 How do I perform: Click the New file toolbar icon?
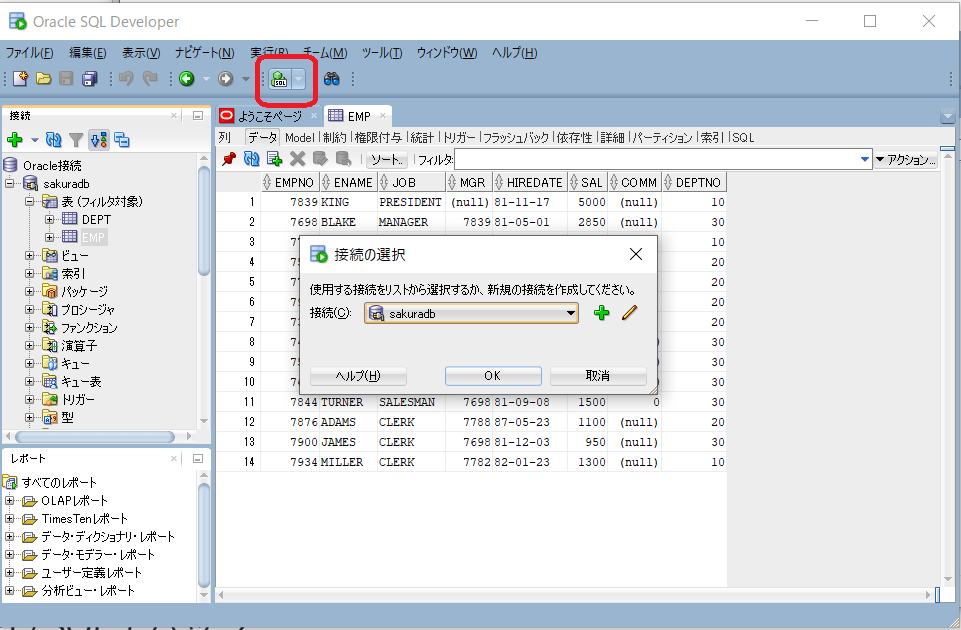click(20, 78)
